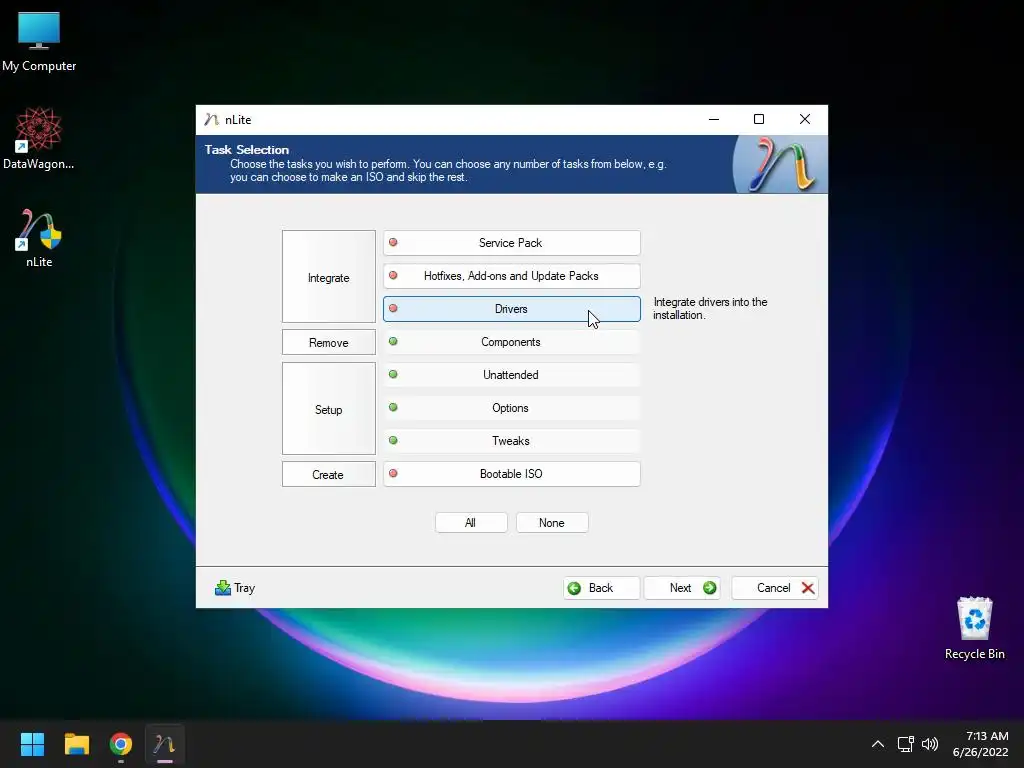Viewport: 1024px width, 768px height.
Task: Select the Remove group button
Action: (x=328, y=342)
